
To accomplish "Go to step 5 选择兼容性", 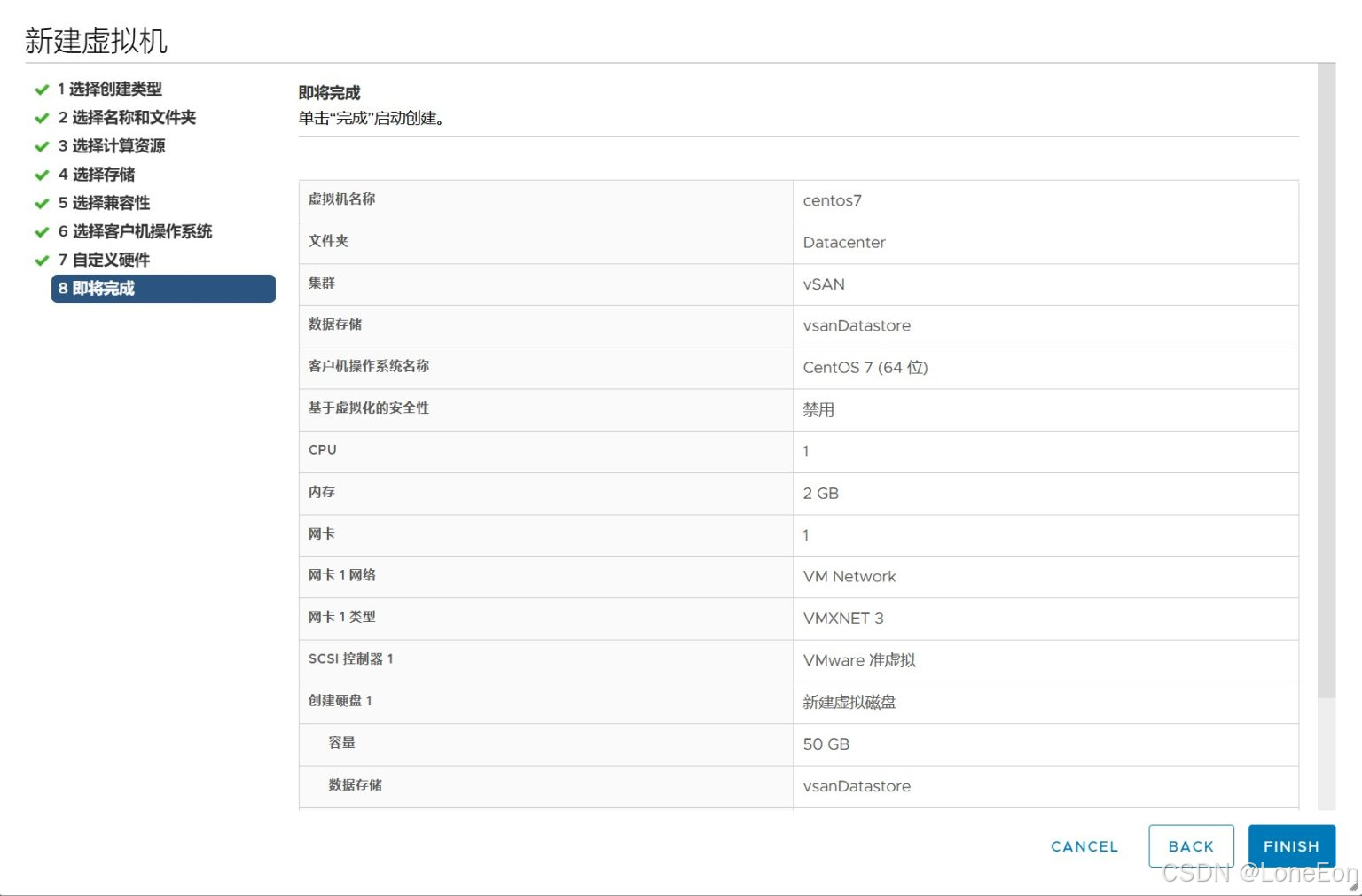I will point(104,202).
